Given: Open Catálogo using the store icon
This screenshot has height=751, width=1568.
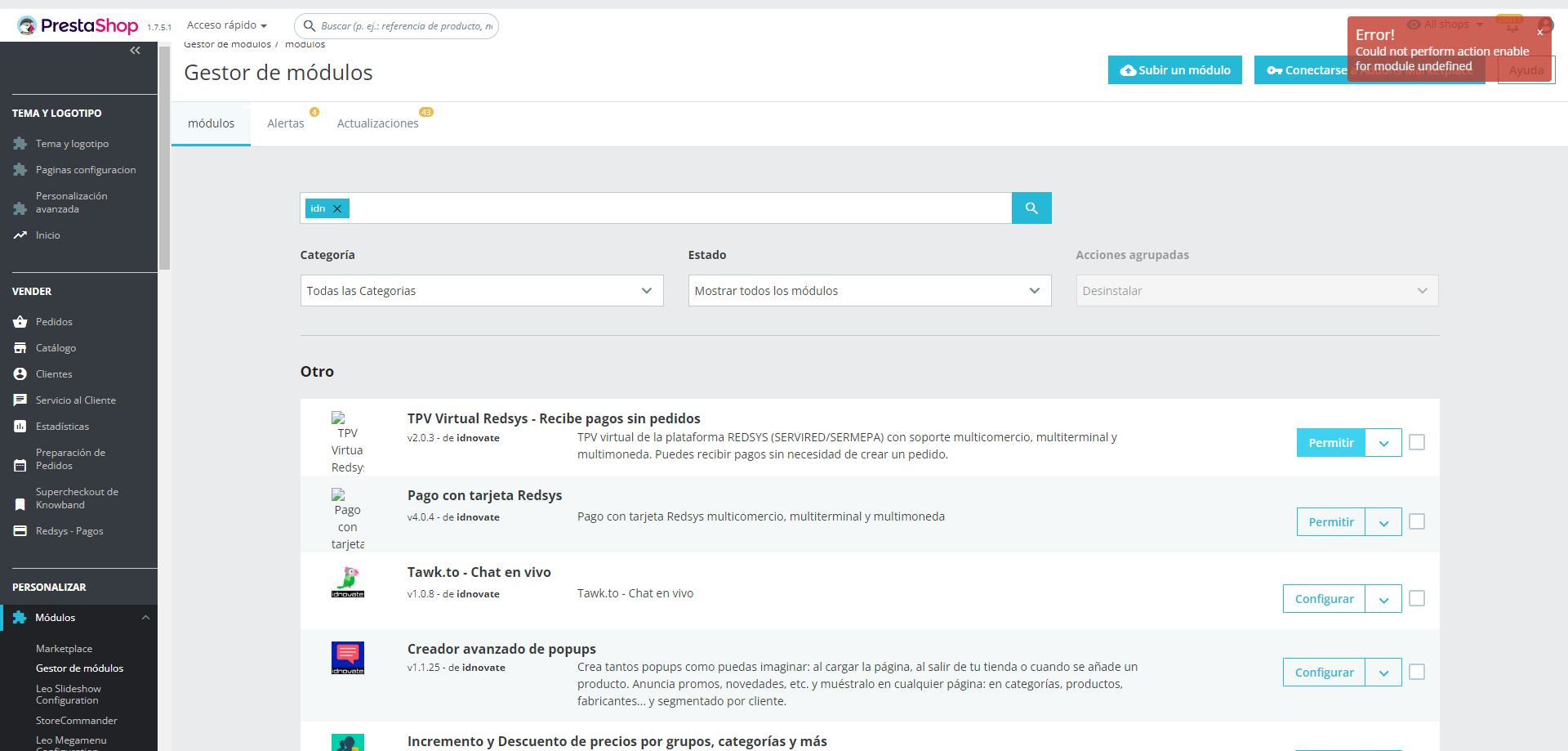Looking at the screenshot, I should [20, 348].
